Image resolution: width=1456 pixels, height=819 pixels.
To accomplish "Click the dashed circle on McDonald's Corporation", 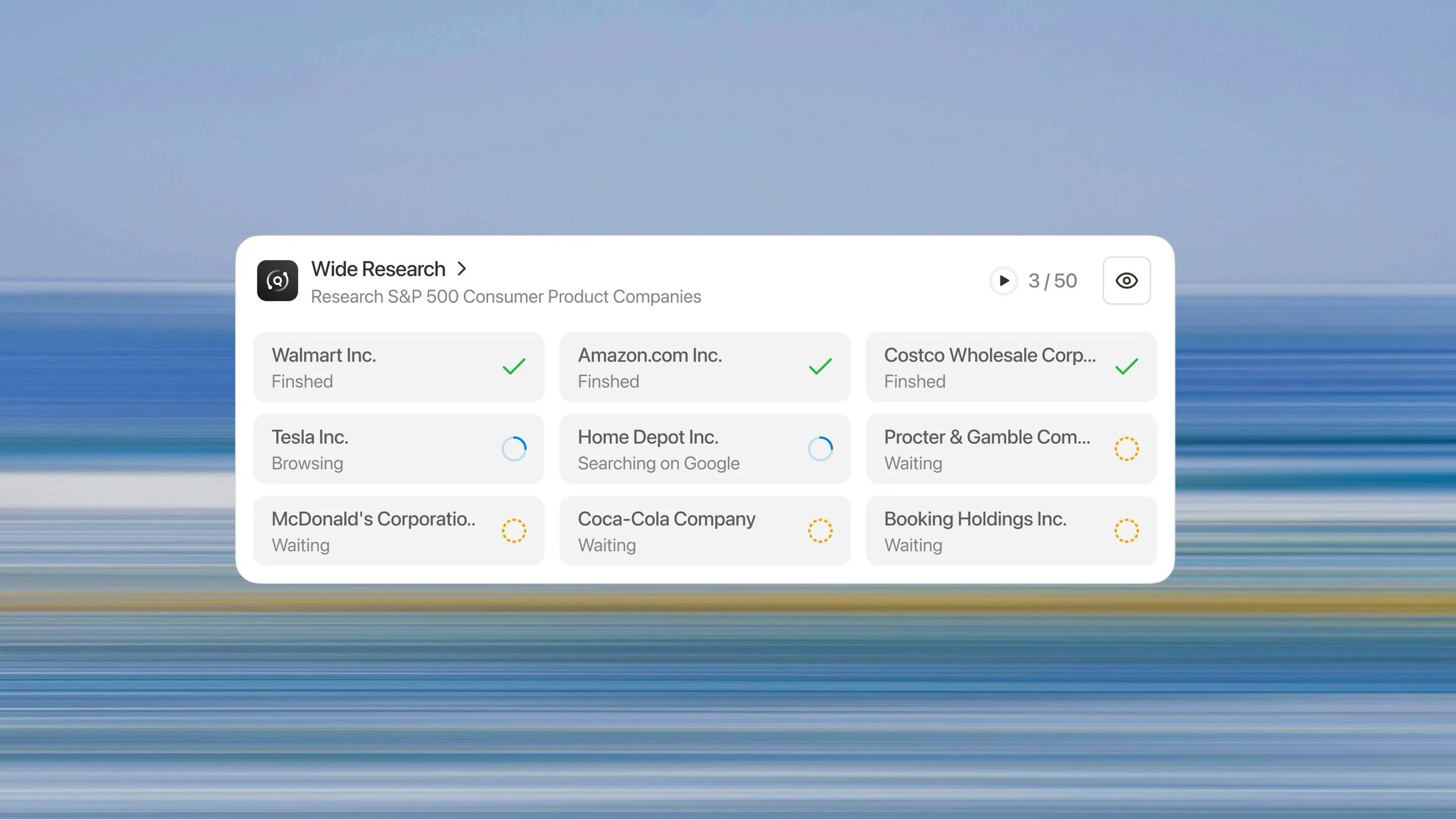I will (513, 530).
